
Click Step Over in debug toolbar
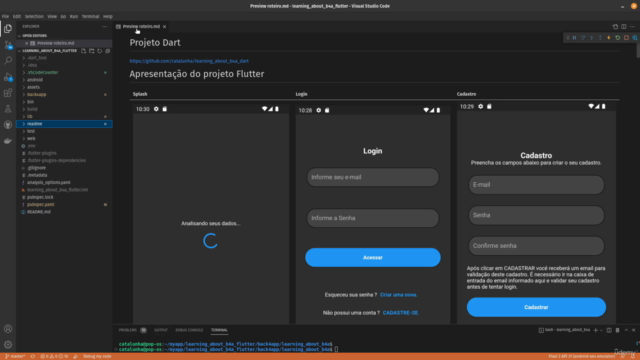pos(583,38)
